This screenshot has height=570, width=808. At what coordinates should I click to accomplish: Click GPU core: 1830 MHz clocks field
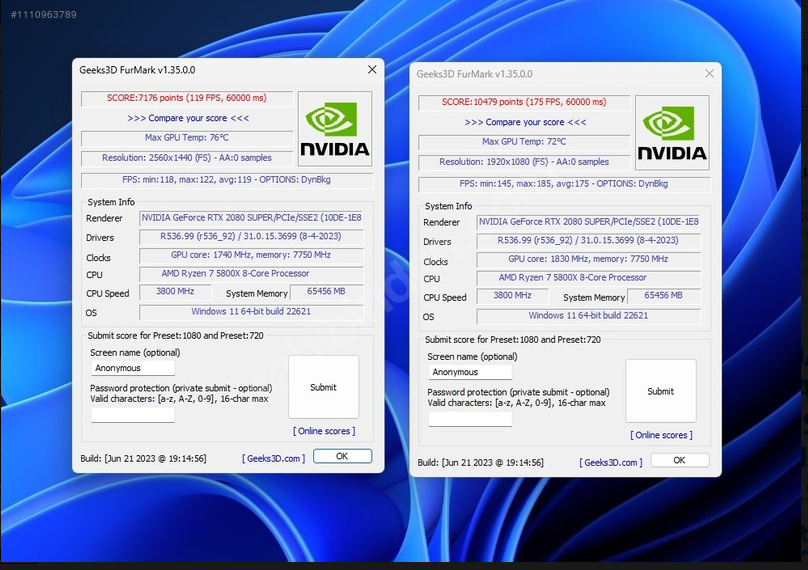point(588,259)
